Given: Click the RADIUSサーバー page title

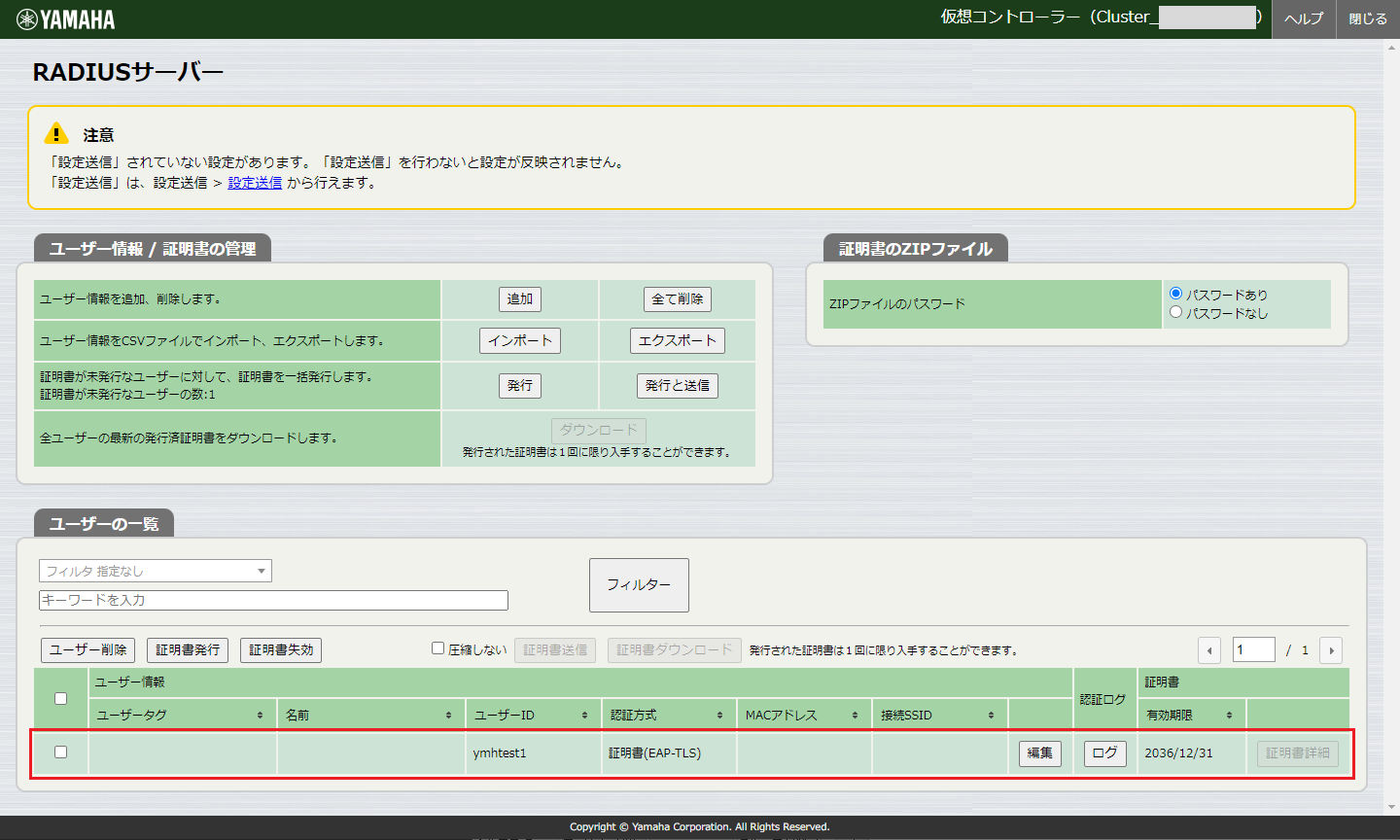Looking at the screenshot, I should 128,72.
